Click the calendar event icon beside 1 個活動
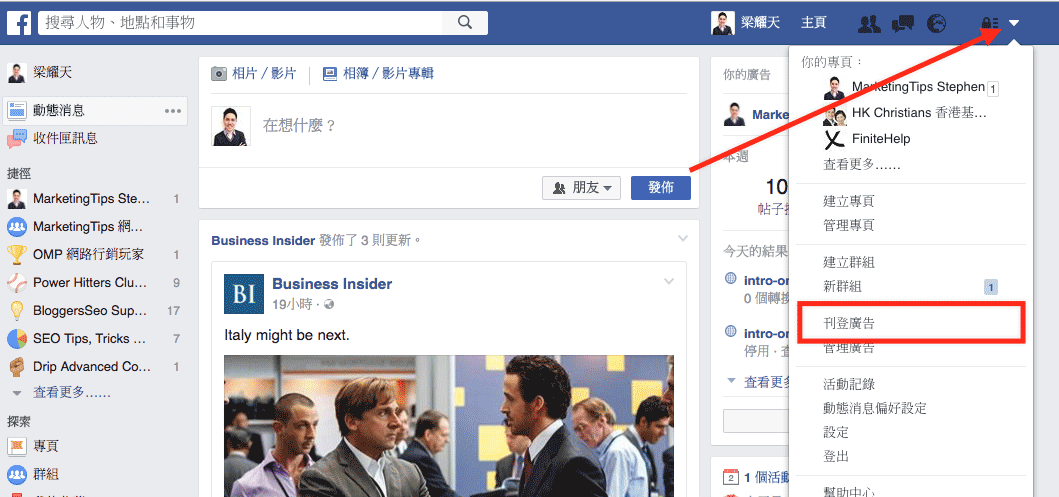This screenshot has width=1059, height=497. [730, 477]
